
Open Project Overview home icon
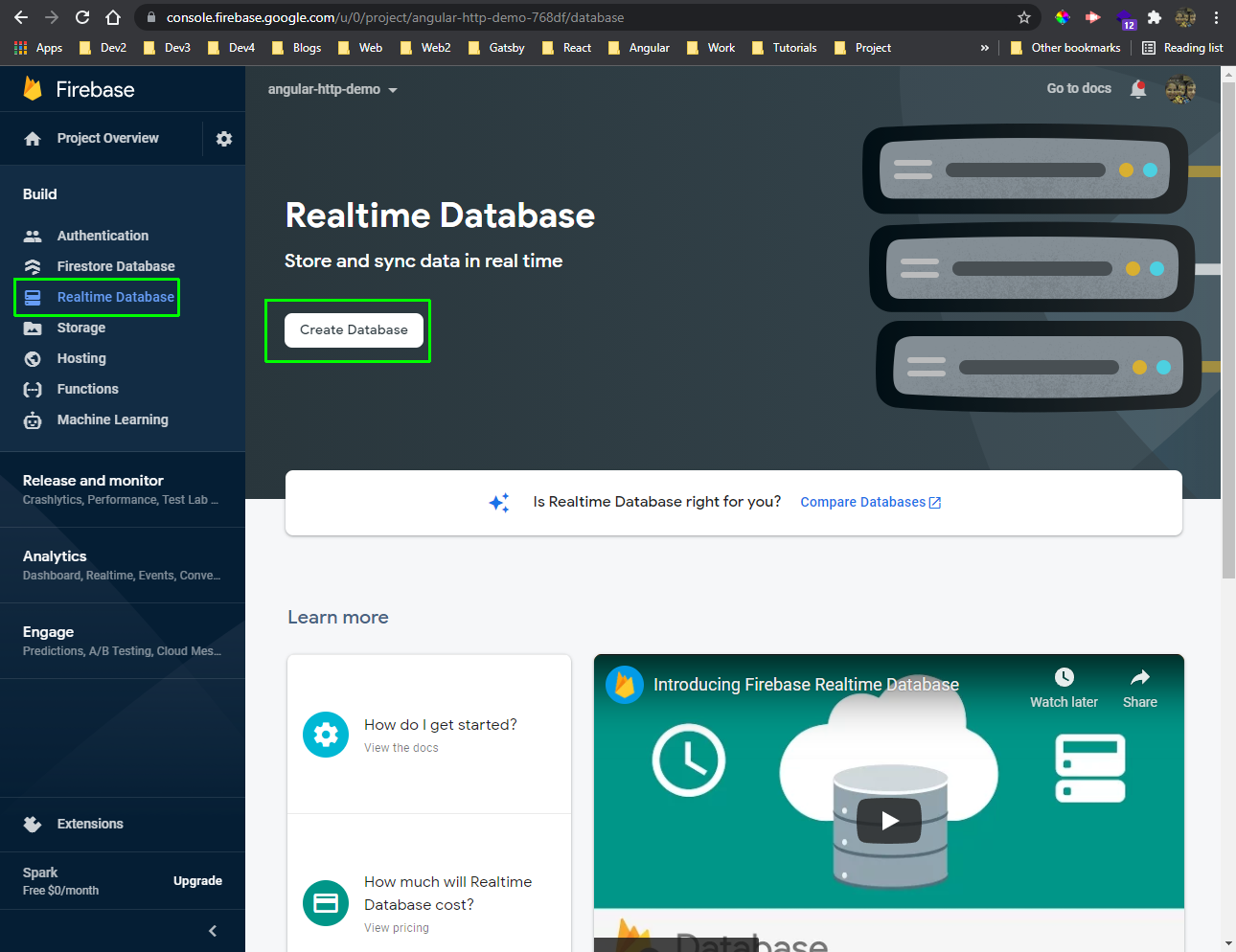click(x=33, y=139)
